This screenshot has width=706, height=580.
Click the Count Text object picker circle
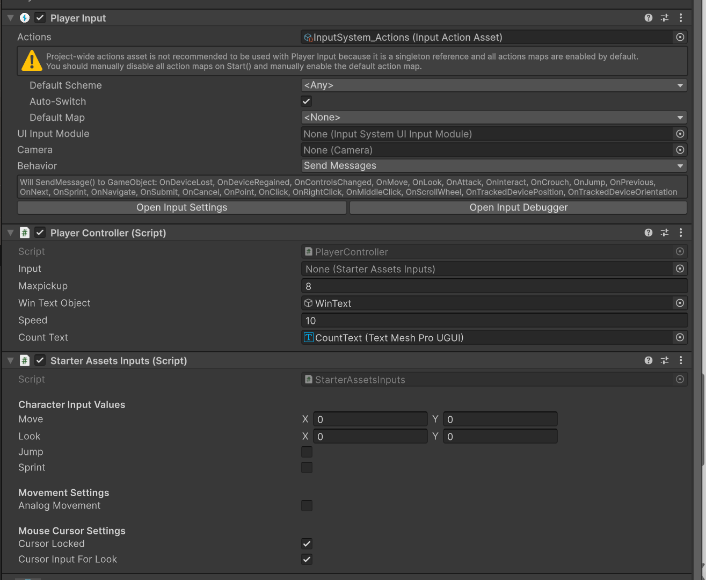pos(680,337)
